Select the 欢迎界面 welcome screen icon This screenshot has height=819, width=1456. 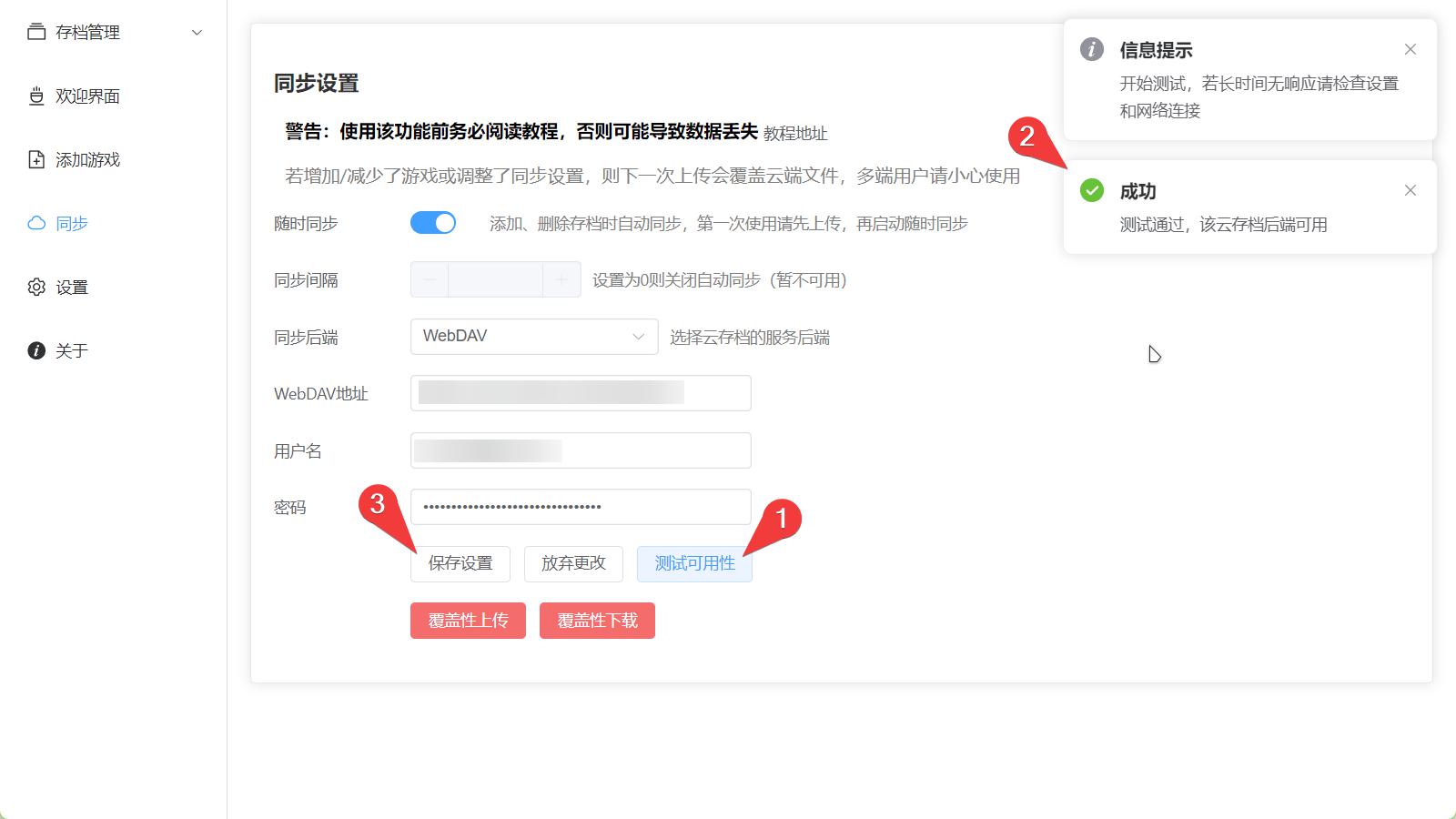35,96
